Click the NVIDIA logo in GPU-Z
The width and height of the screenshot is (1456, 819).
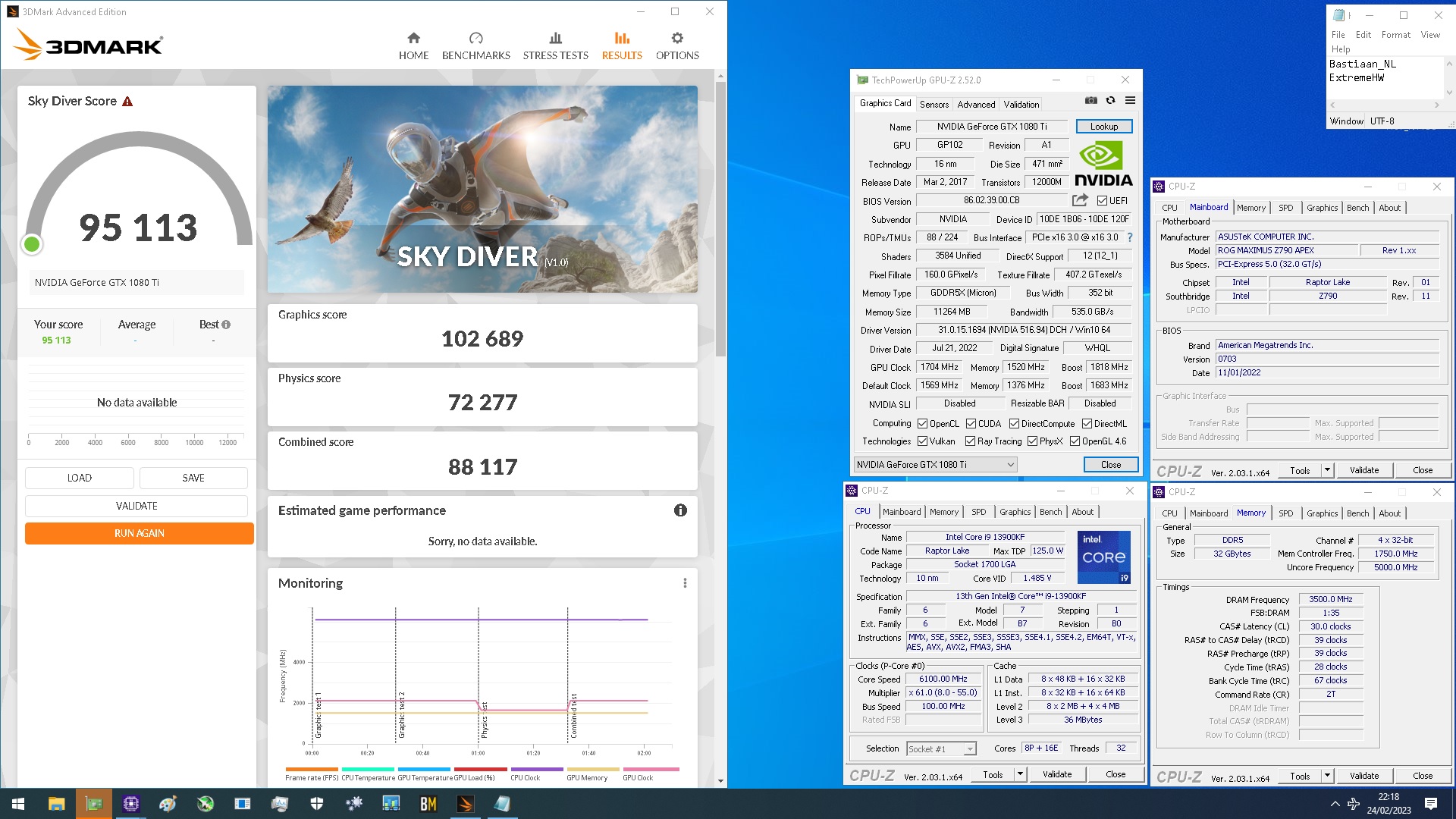click(x=1103, y=165)
